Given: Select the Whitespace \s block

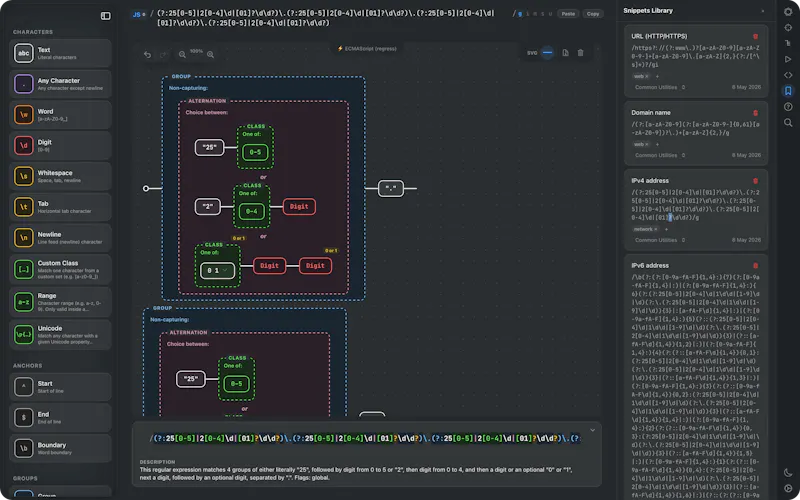Looking at the screenshot, I should [x=60, y=176].
